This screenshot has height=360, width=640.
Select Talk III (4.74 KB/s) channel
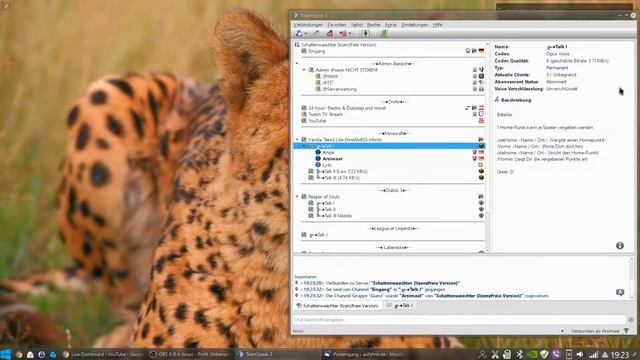pyautogui.click(x=338, y=178)
